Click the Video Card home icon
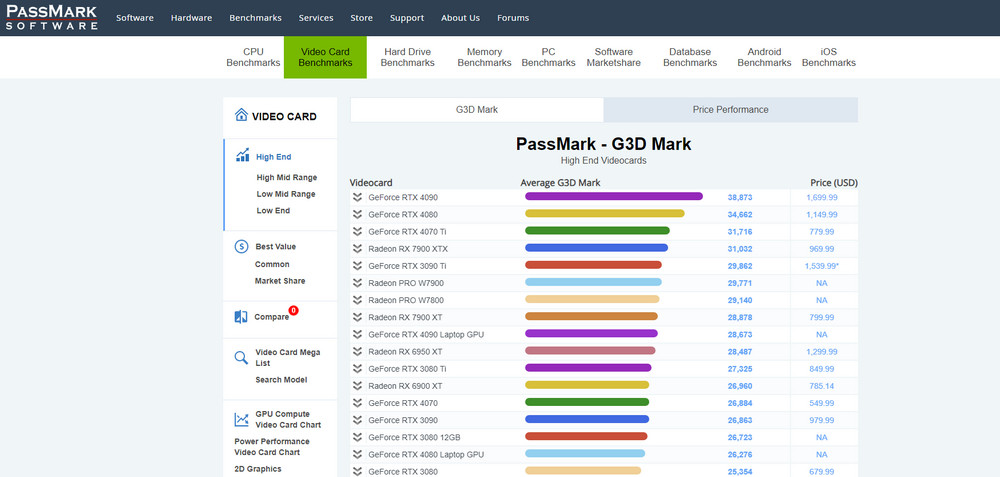Screen dimensions: 1000x477 pyautogui.click(x=241, y=115)
